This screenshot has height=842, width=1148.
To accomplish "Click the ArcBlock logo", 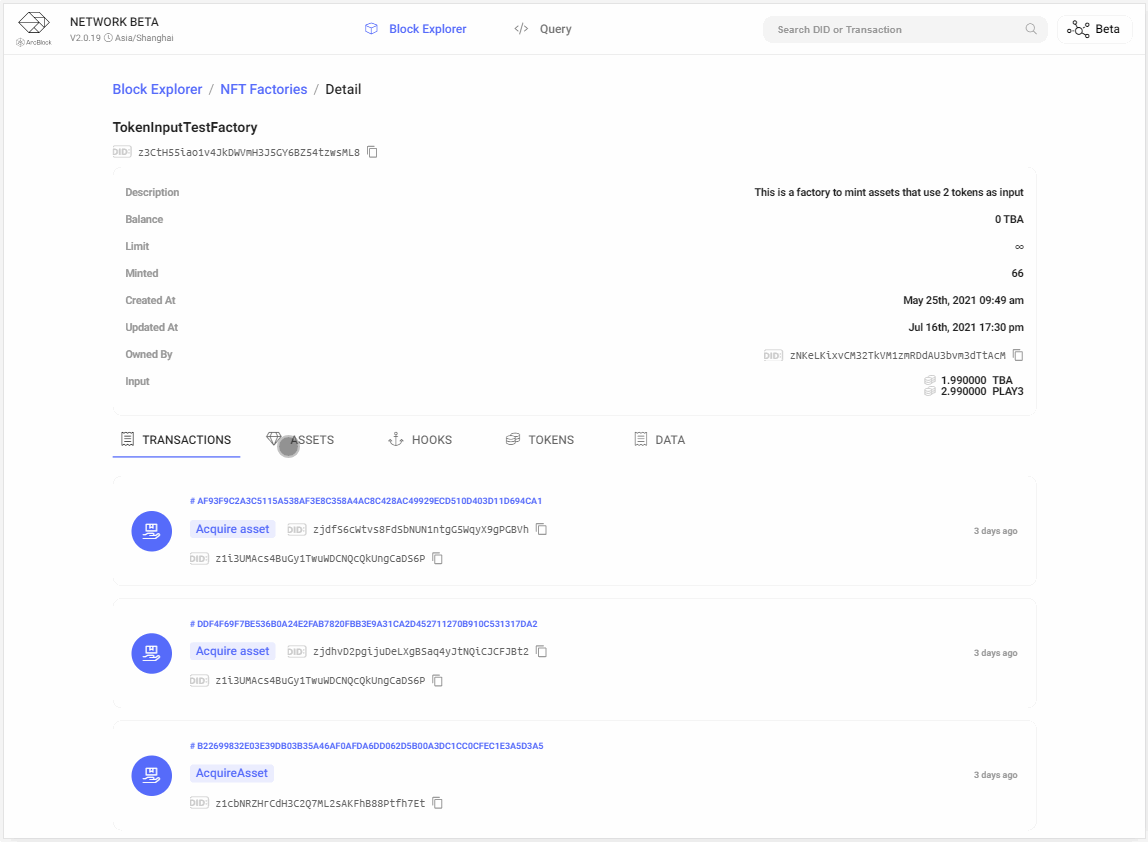I will pos(34,29).
